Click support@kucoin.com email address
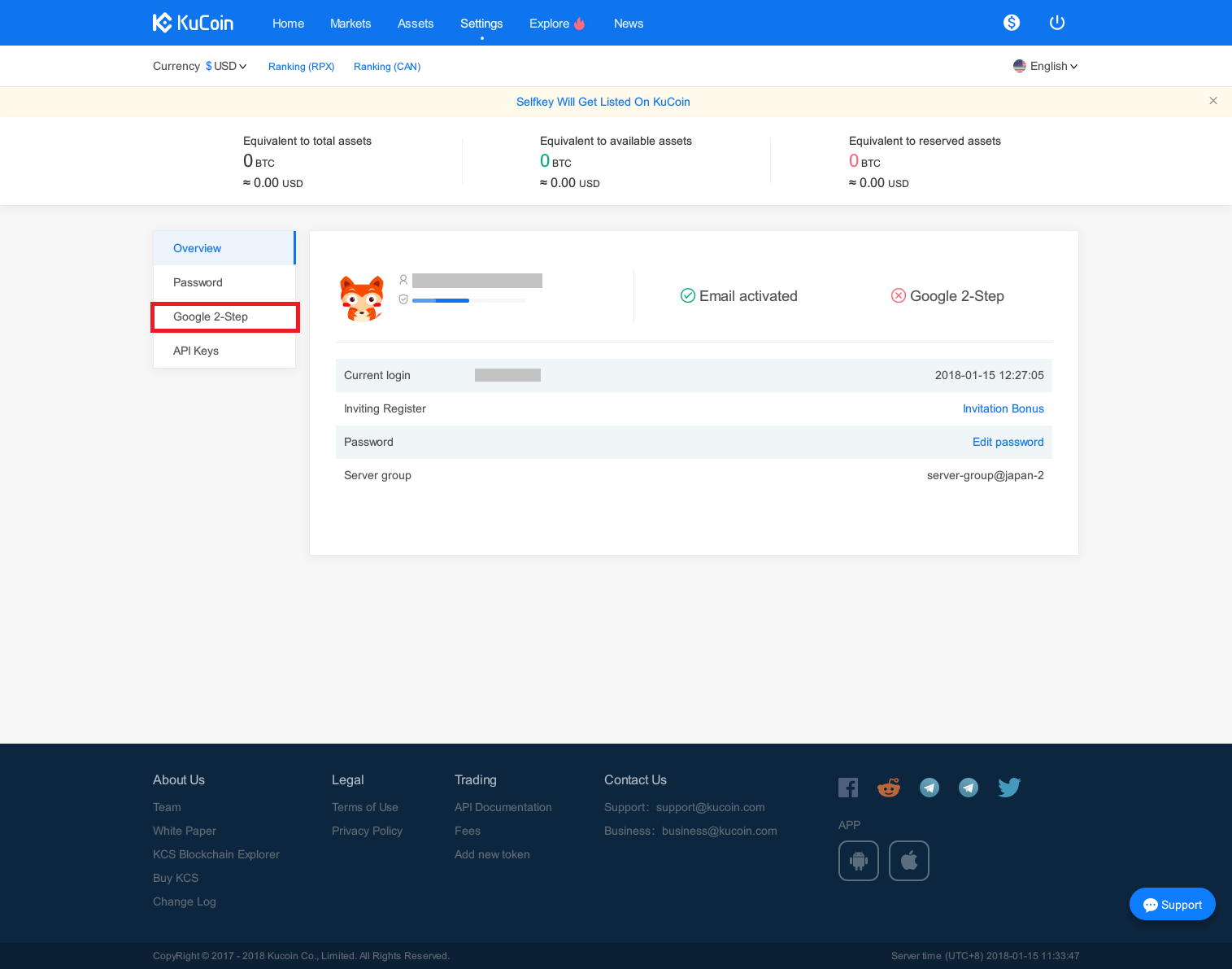The image size is (1232, 969). pos(711,807)
